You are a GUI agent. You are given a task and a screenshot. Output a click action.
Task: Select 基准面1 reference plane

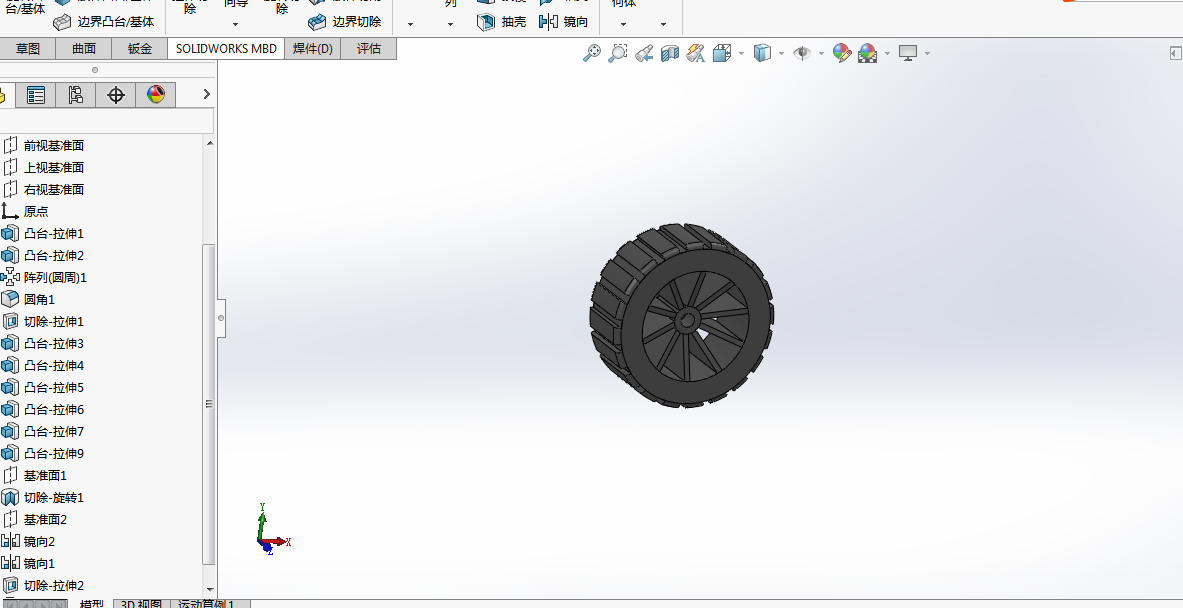tap(45, 475)
